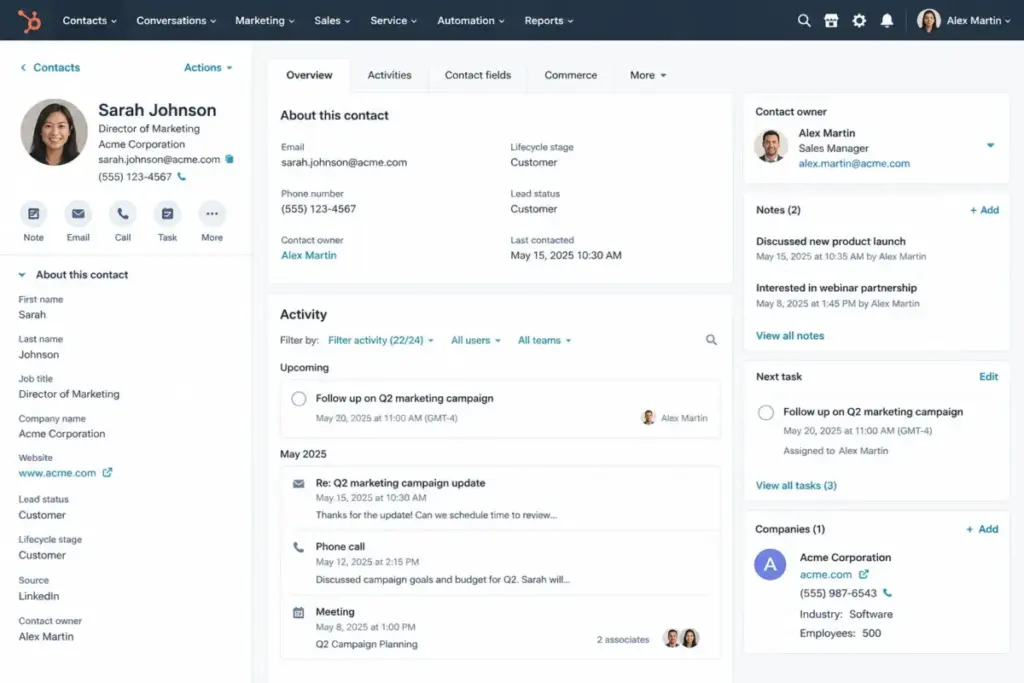Select the Overview tab

[309, 75]
